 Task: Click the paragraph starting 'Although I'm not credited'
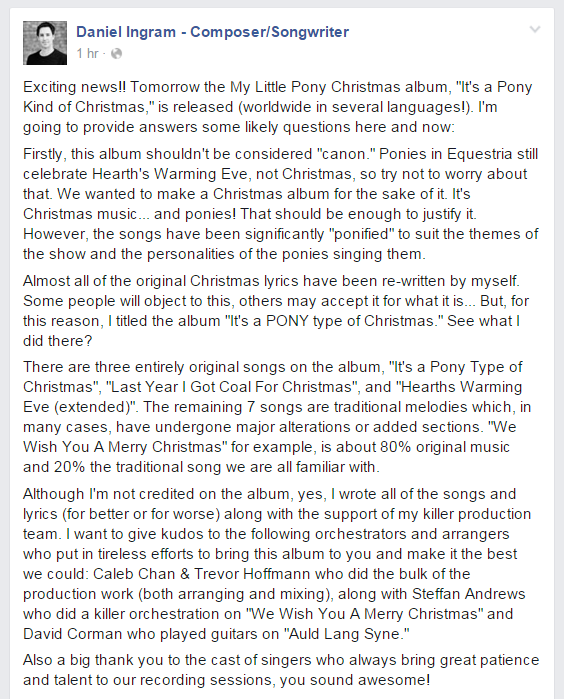[x=277, y=564]
